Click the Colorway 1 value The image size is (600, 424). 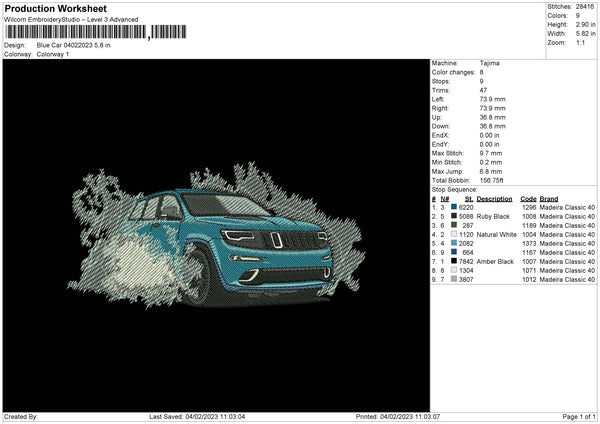point(54,54)
